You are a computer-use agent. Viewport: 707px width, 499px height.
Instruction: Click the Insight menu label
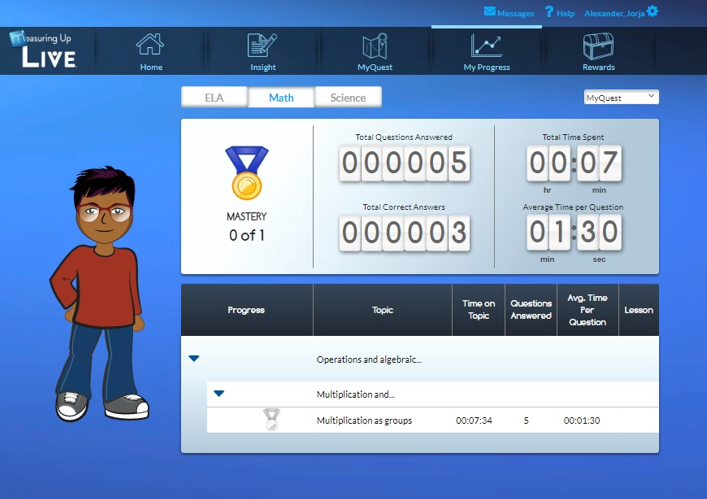[263, 67]
